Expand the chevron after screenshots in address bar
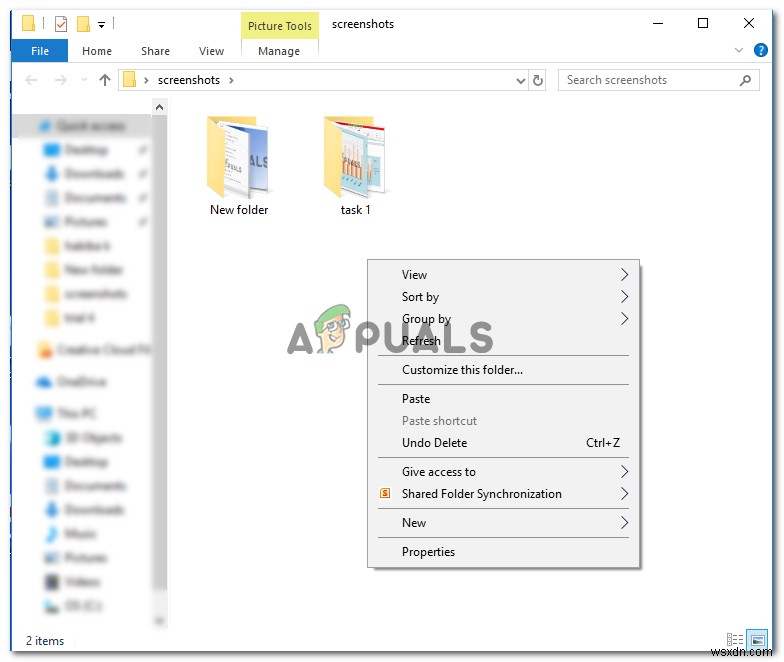Image resolution: width=784 pixels, height=662 pixels. (231, 80)
